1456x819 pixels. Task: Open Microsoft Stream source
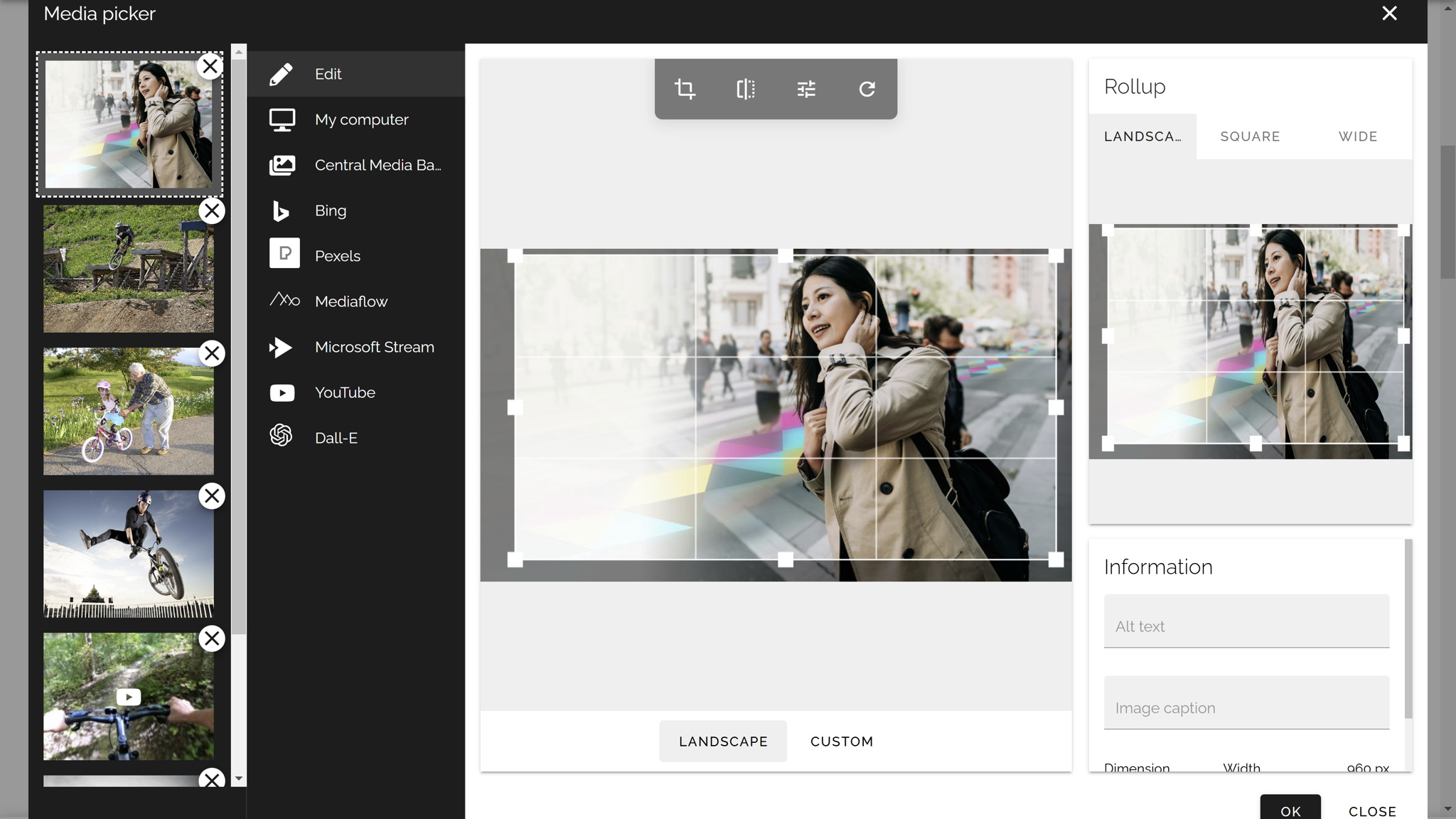click(356, 347)
